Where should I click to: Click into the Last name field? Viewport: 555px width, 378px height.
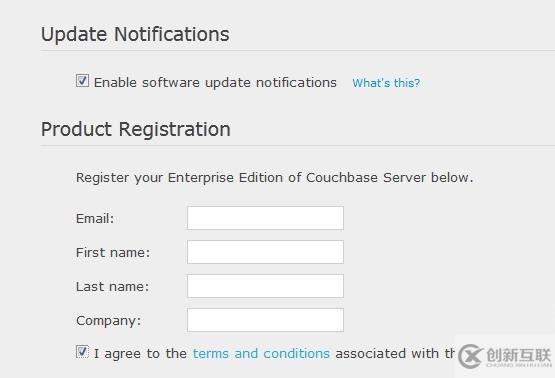(x=265, y=286)
